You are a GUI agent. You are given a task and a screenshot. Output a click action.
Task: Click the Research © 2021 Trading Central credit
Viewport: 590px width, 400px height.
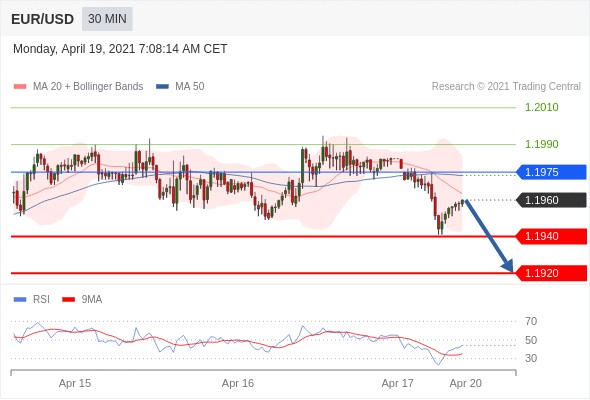506,87
